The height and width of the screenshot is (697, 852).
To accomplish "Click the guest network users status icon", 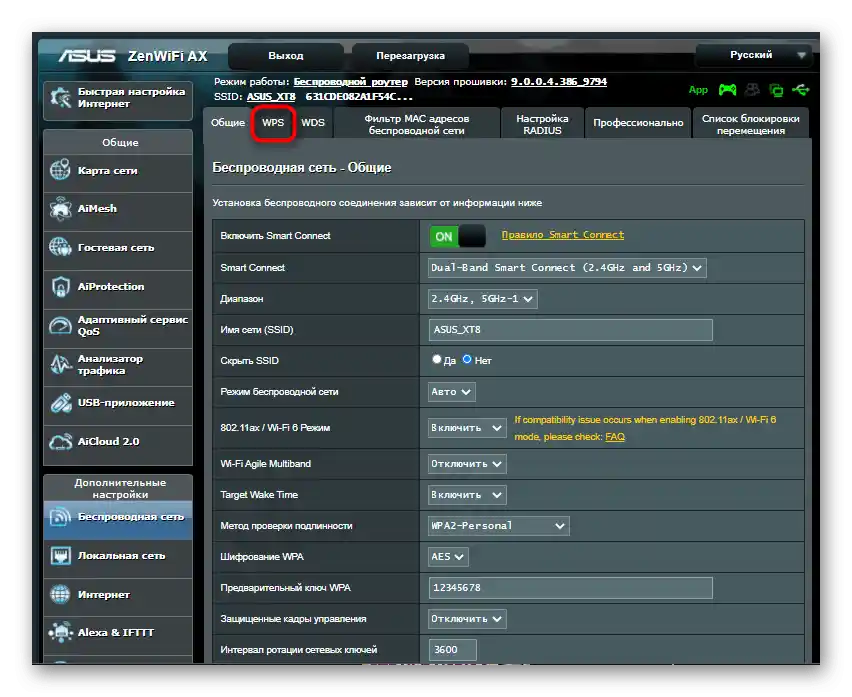I will click(x=753, y=90).
